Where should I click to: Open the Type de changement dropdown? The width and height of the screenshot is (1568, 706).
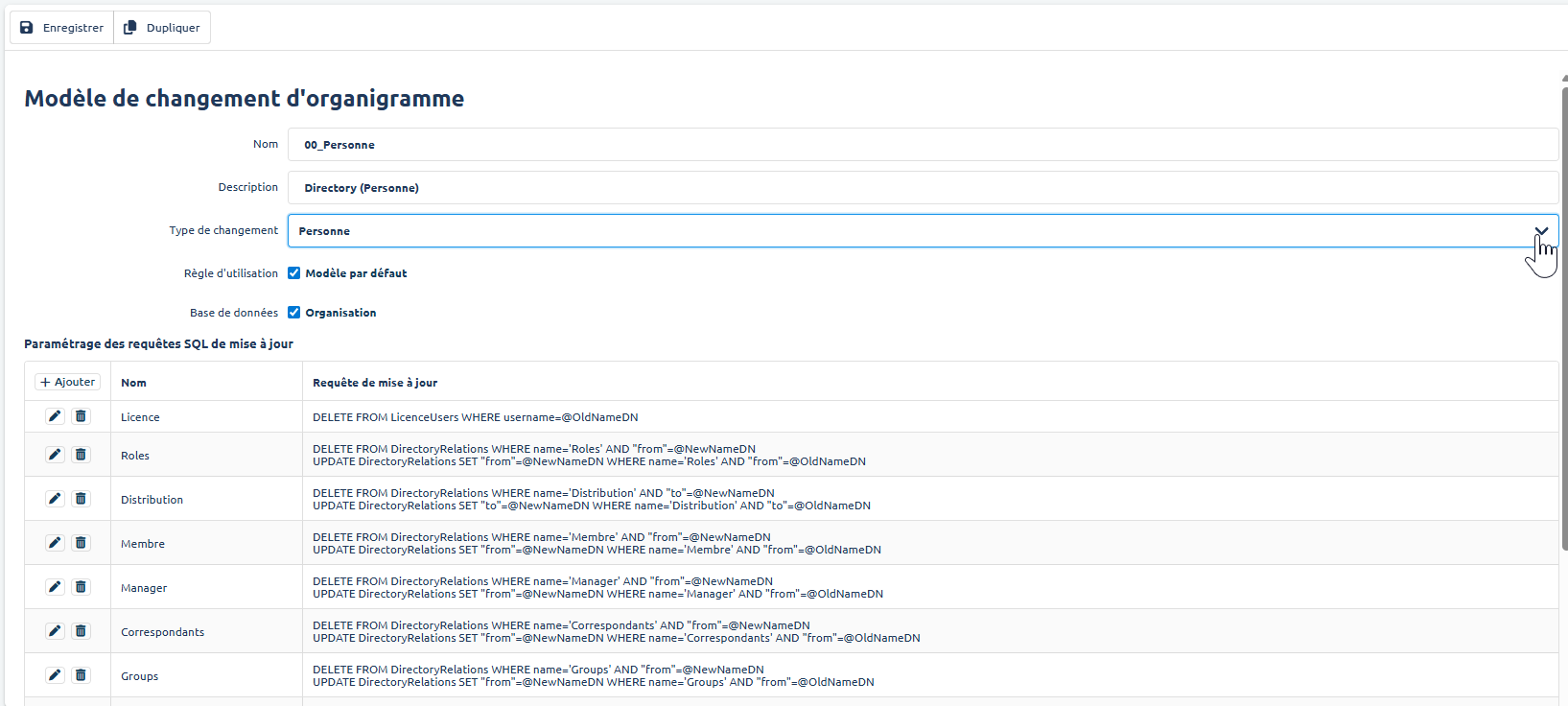(x=911, y=231)
